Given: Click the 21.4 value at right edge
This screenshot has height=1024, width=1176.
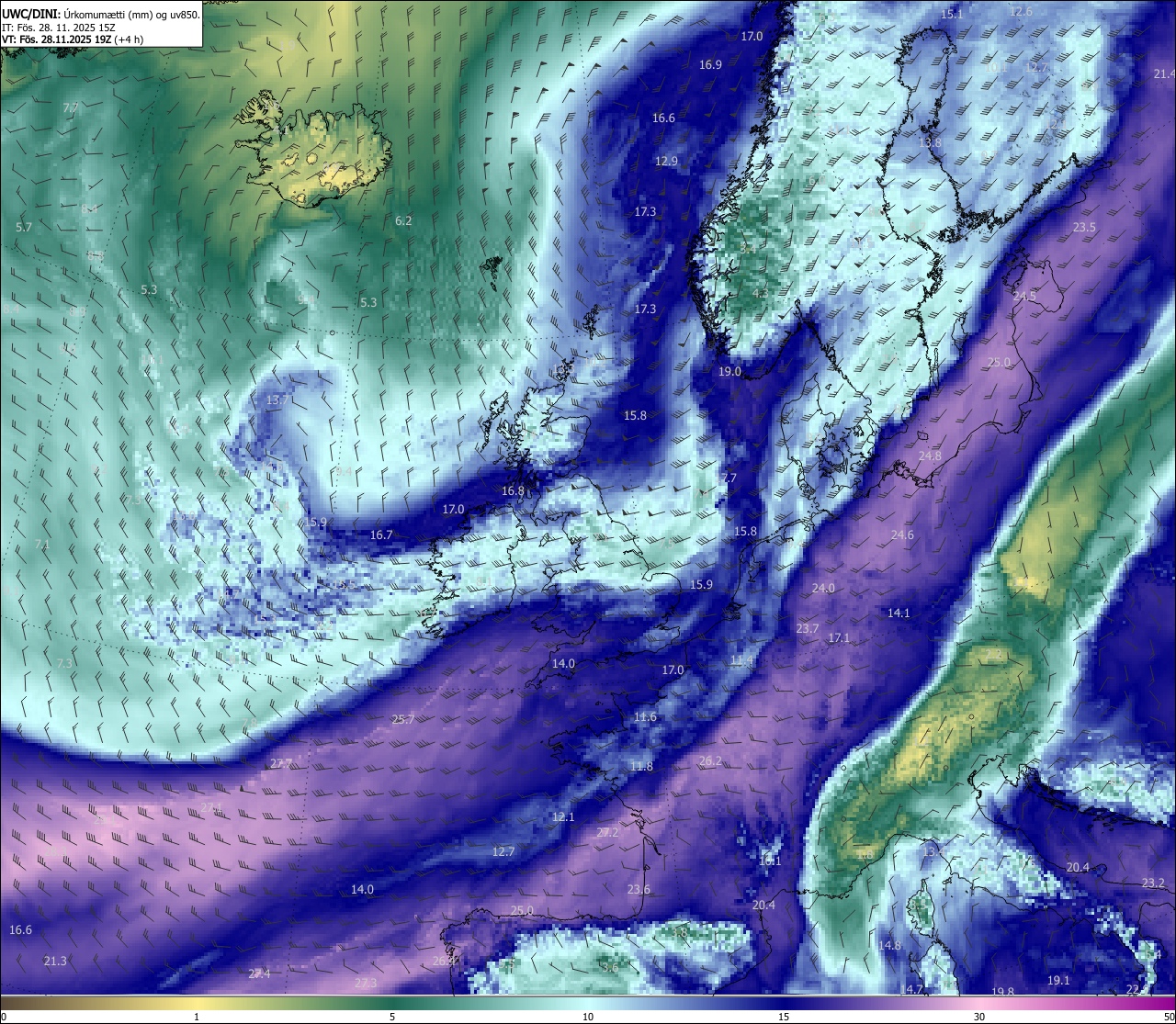Looking at the screenshot, I should tap(1164, 73).
